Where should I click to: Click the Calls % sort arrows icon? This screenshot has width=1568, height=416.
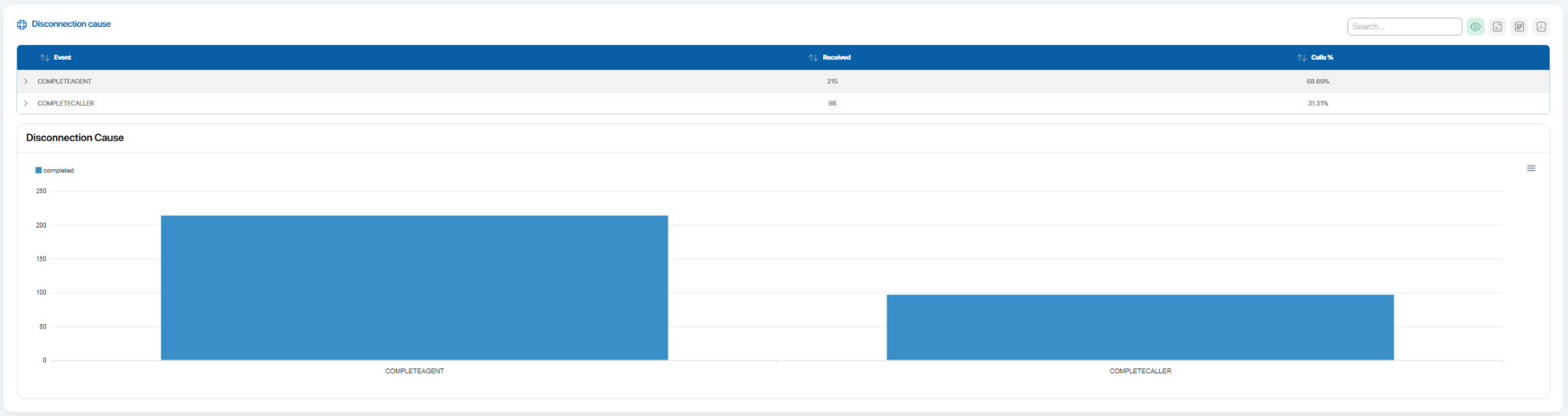(x=1302, y=57)
